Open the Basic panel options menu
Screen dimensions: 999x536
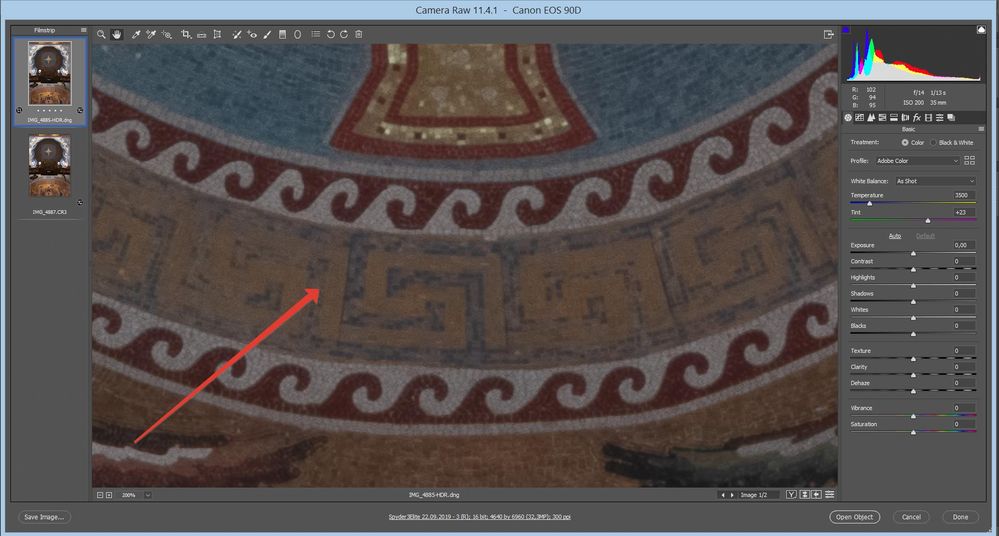tap(981, 129)
